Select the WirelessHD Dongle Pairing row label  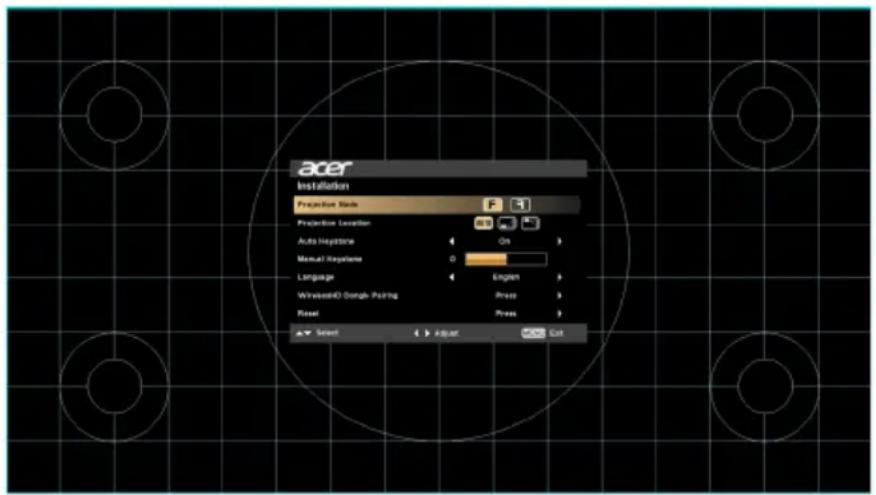tap(347, 296)
